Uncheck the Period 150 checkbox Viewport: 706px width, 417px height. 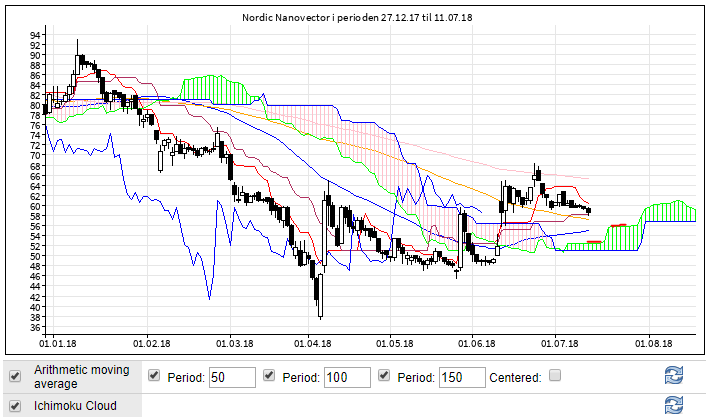point(384,375)
